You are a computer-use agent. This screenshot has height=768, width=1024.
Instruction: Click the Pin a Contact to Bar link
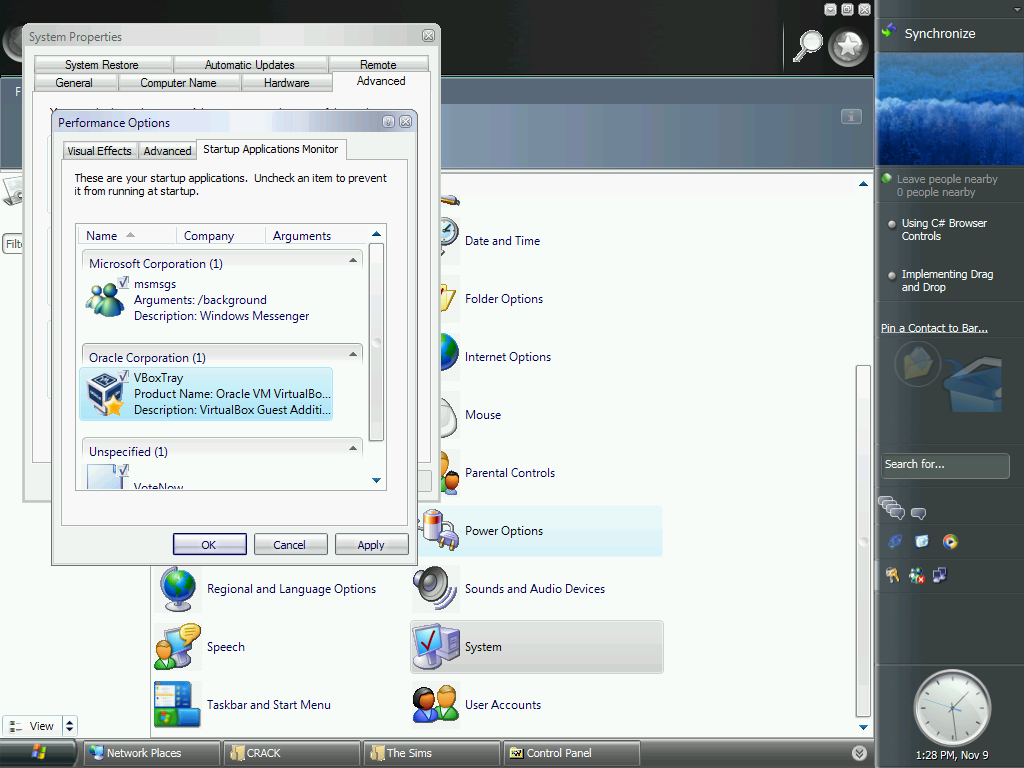point(934,328)
